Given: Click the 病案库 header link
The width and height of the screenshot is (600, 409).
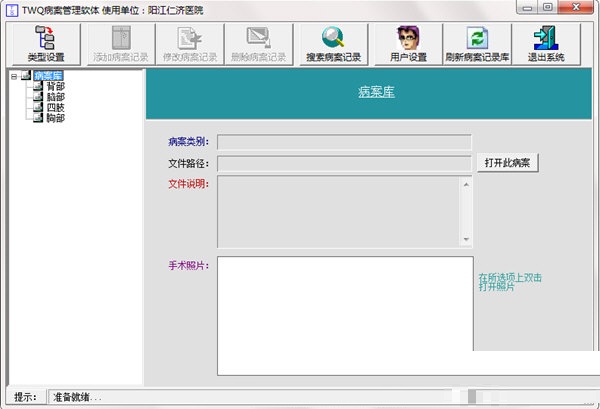Looking at the screenshot, I should [377, 92].
